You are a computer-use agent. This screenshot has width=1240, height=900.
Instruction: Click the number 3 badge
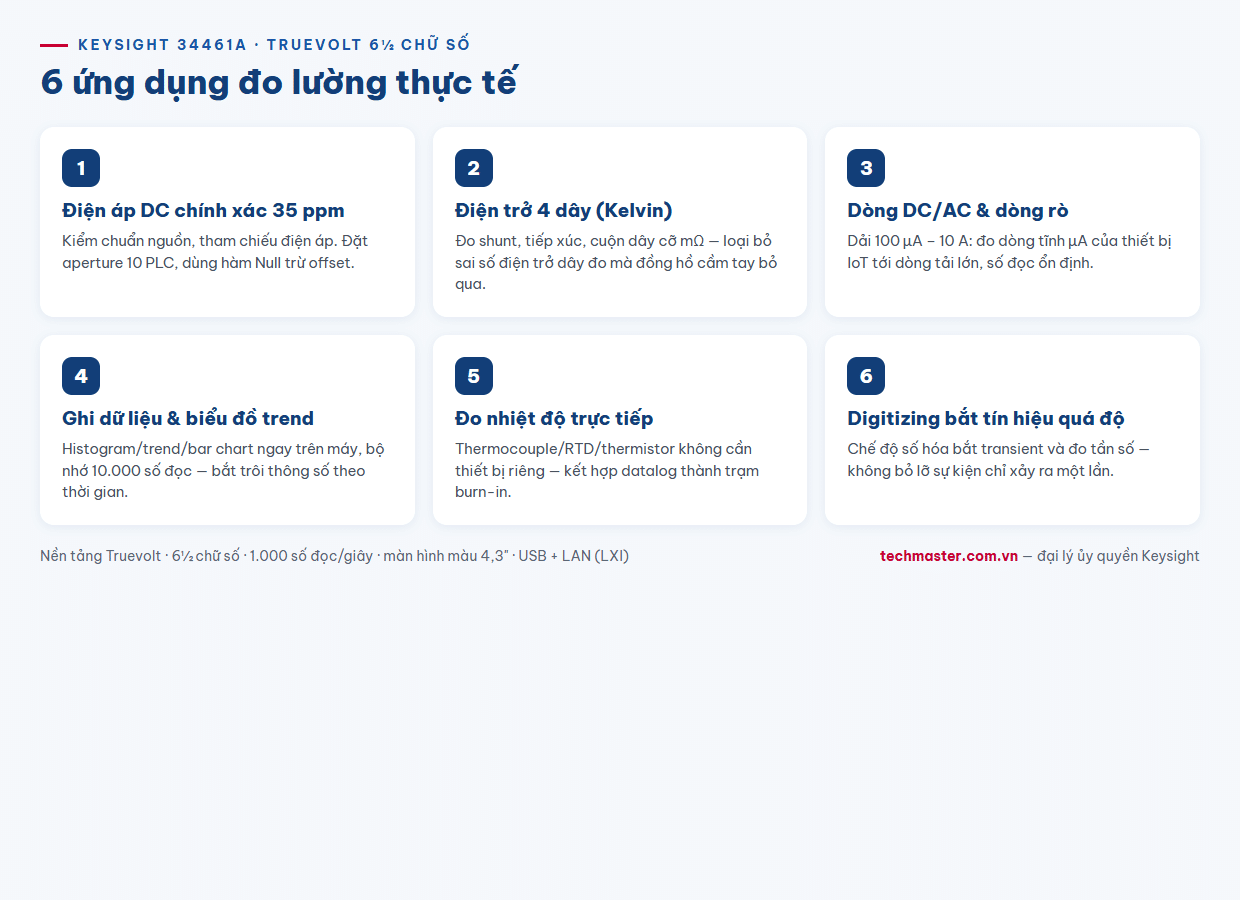pyautogui.click(x=866, y=168)
